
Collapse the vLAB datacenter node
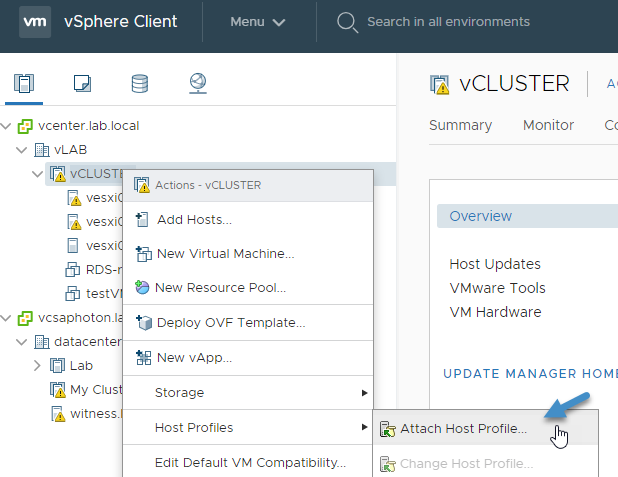pos(21,150)
